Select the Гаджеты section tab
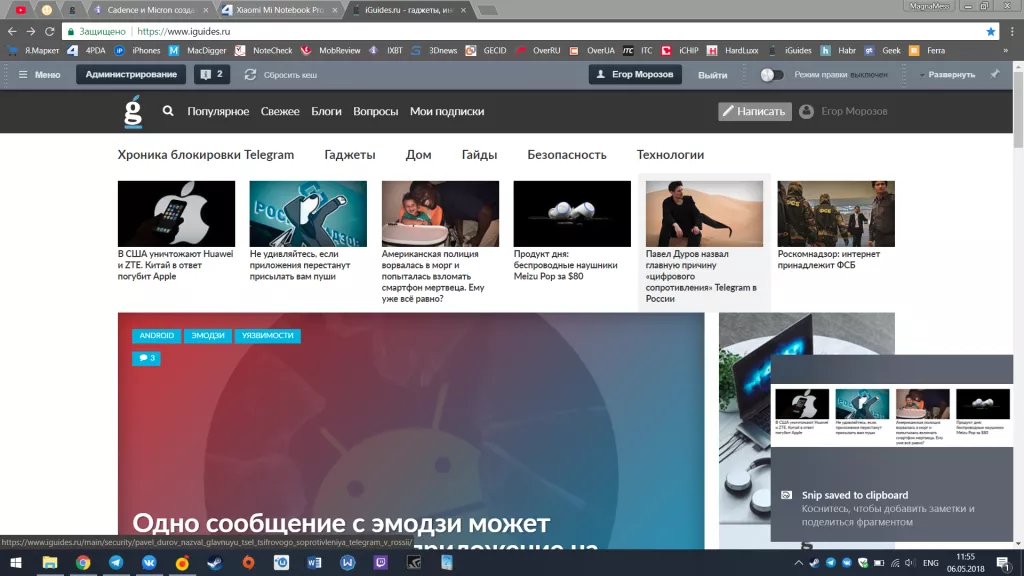 (350, 154)
